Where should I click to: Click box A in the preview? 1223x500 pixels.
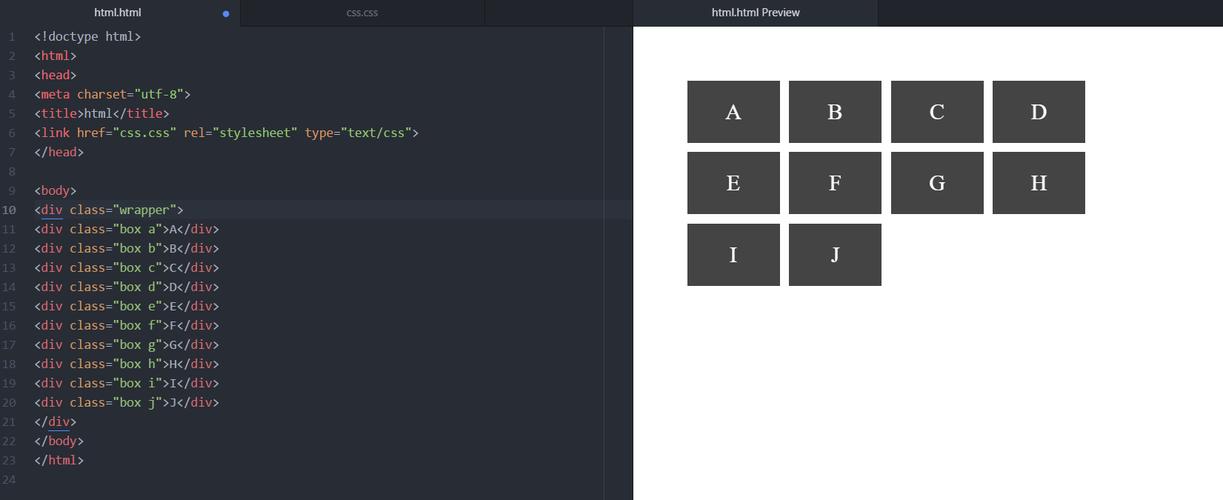click(x=733, y=112)
